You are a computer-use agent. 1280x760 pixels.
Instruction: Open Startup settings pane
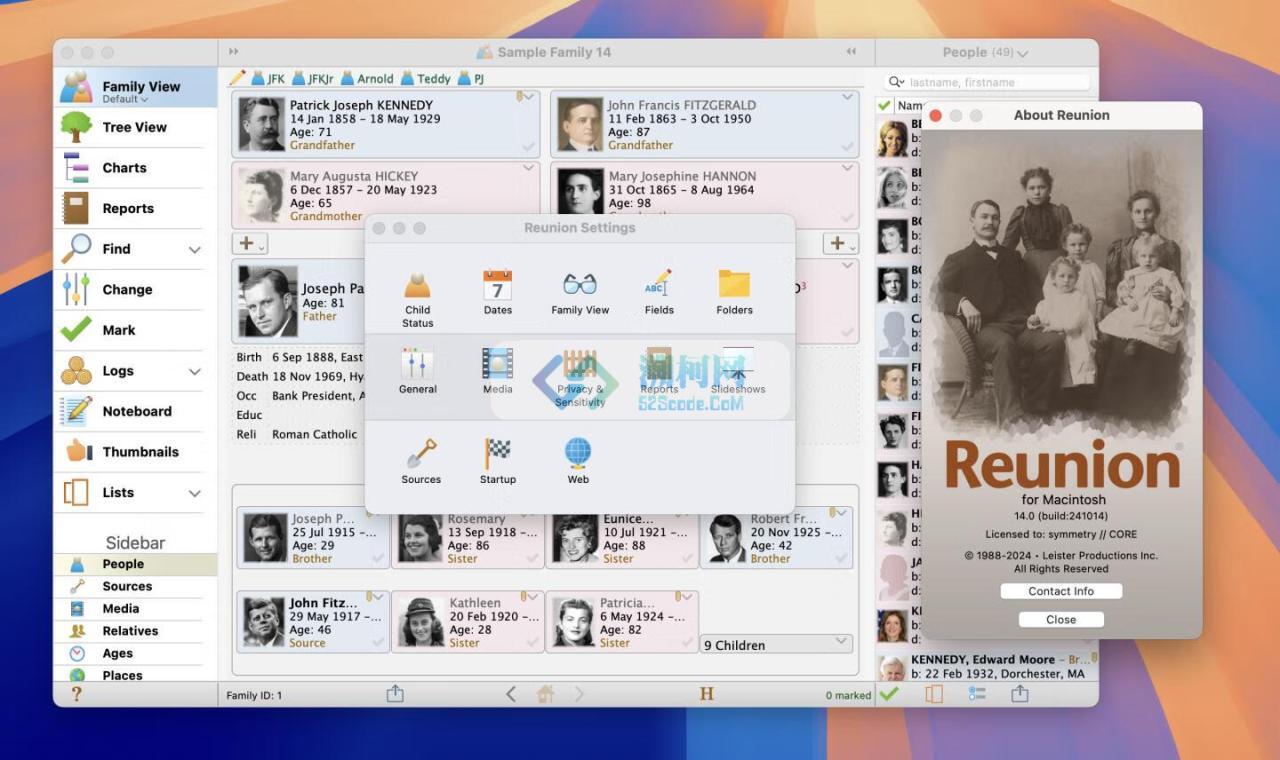tap(498, 461)
